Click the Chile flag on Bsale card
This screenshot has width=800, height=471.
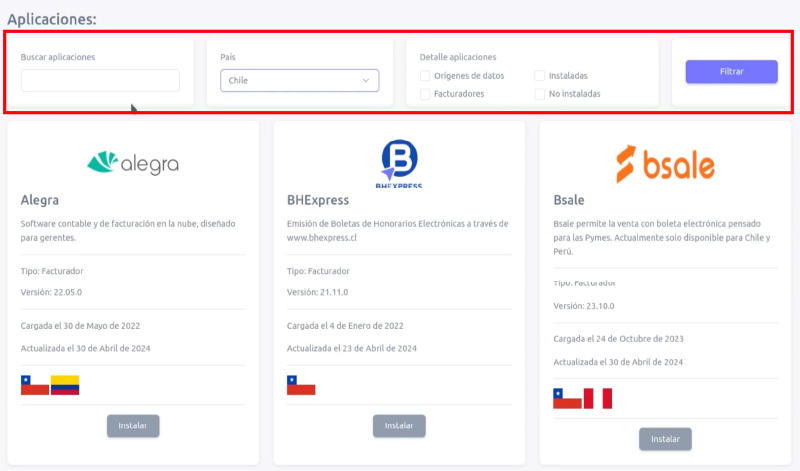tap(567, 399)
